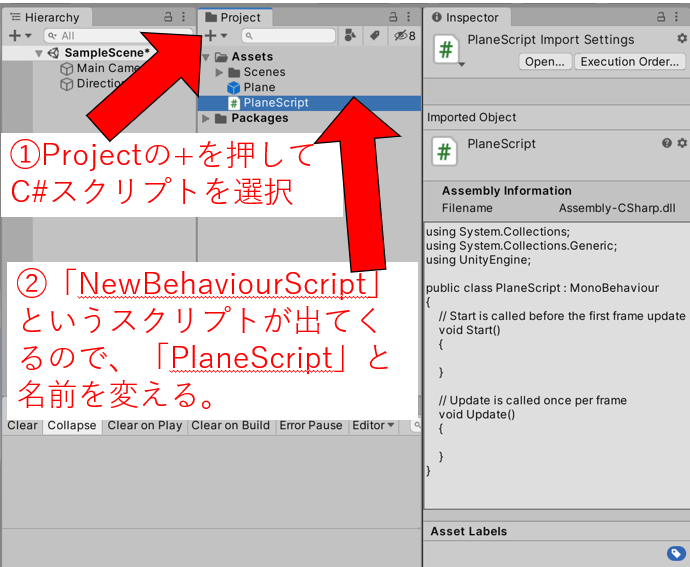690x567 pixels.
Task: Click the PlaneScript C# file icon in Project
Action: (234, 103)
